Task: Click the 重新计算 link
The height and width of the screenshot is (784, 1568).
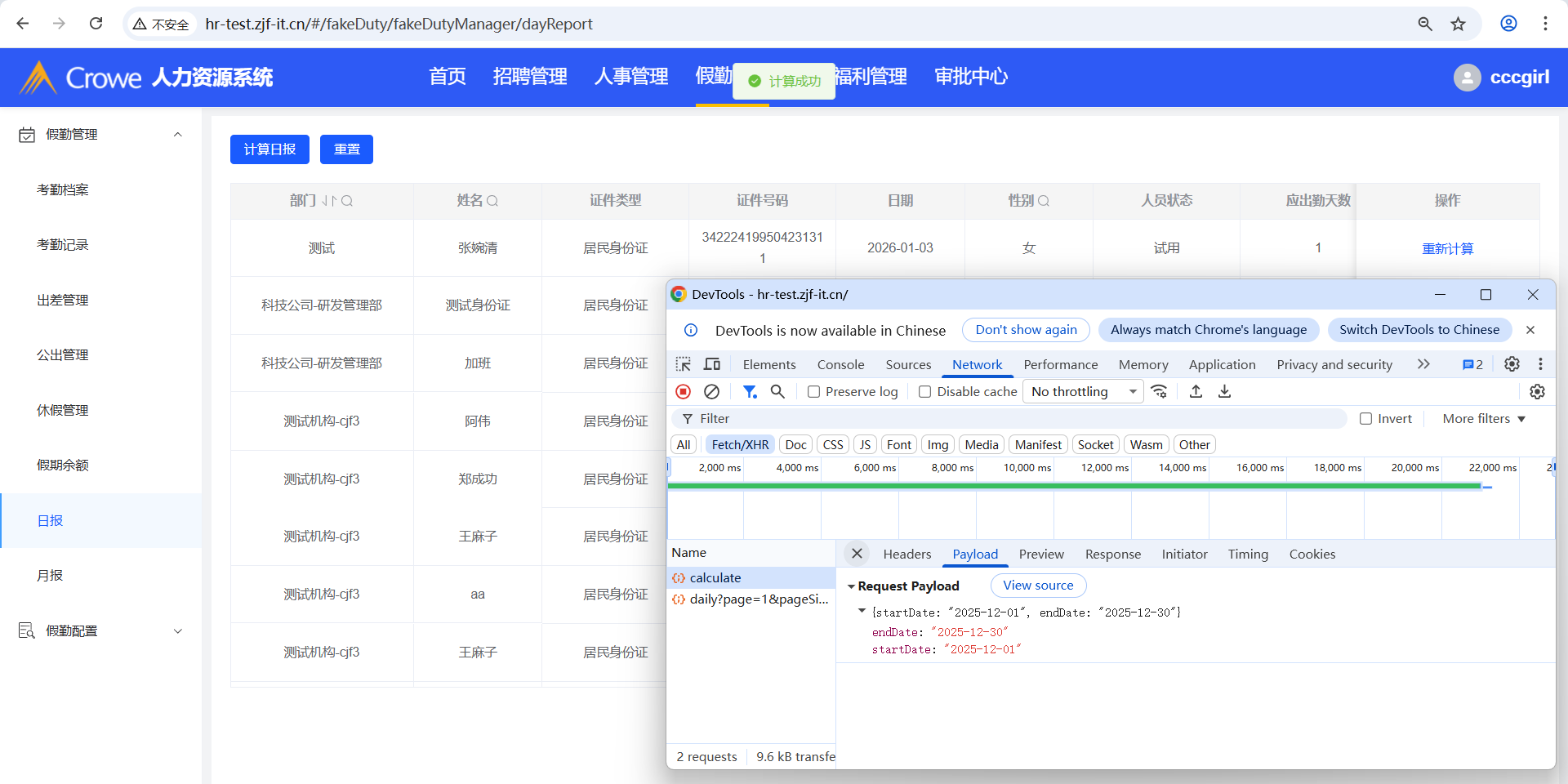Action: pyautogui.click(x=1447, y=248)
